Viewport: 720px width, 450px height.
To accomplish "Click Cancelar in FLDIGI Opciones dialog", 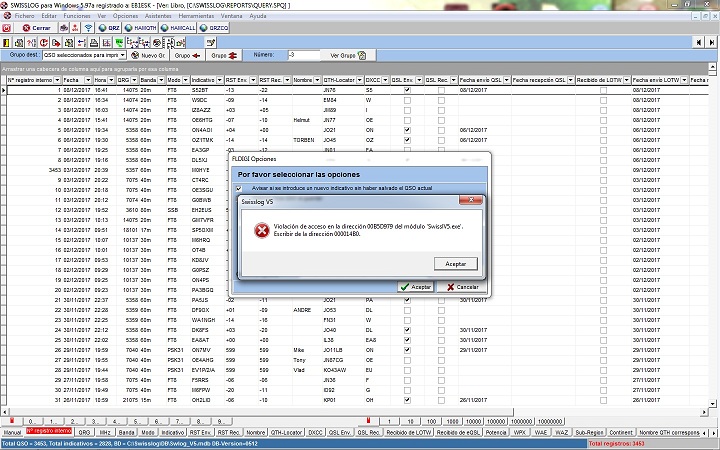I will (462, 287).
